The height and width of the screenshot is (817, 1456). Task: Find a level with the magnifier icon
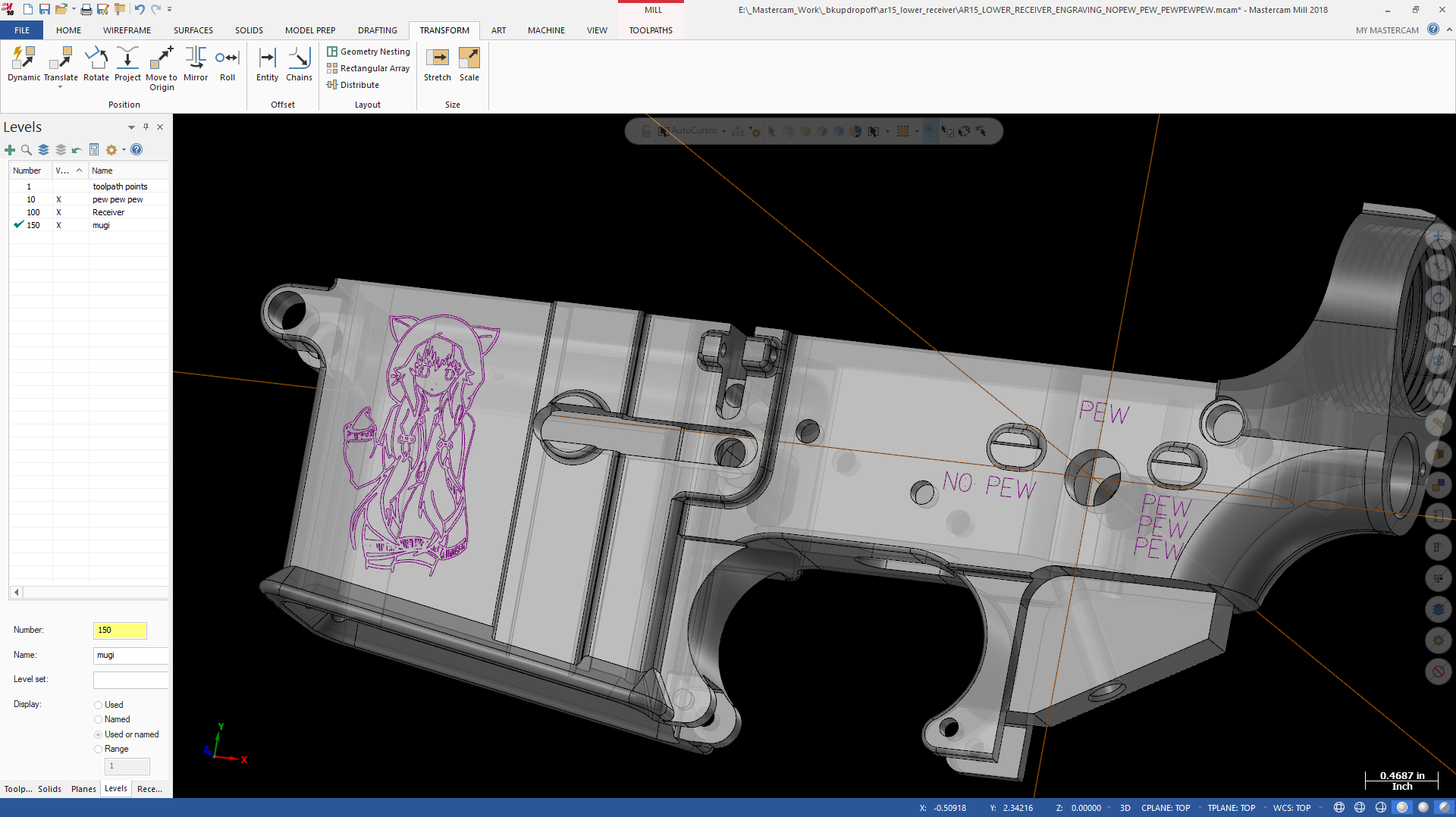(27, 150)
